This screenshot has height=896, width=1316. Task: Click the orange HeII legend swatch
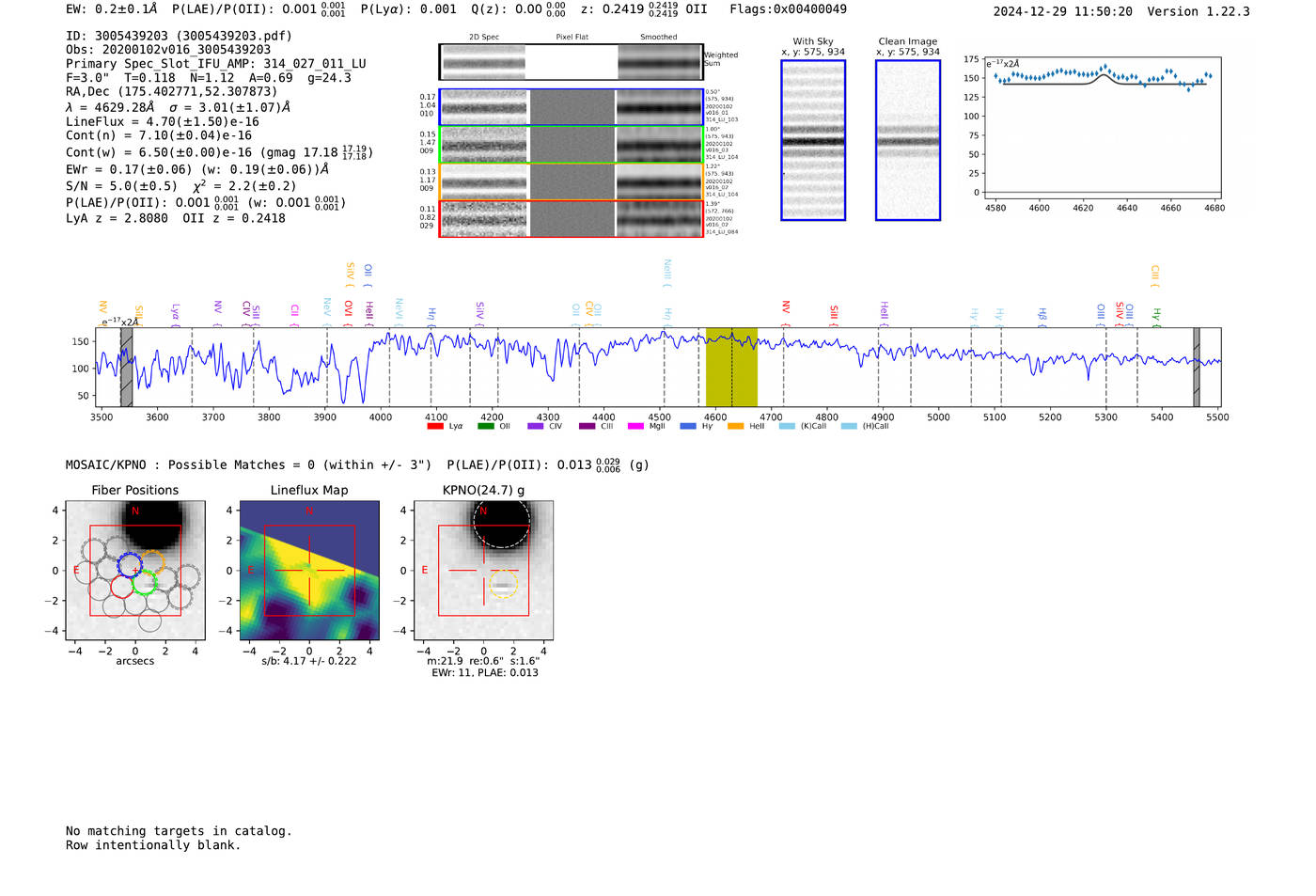735,427
